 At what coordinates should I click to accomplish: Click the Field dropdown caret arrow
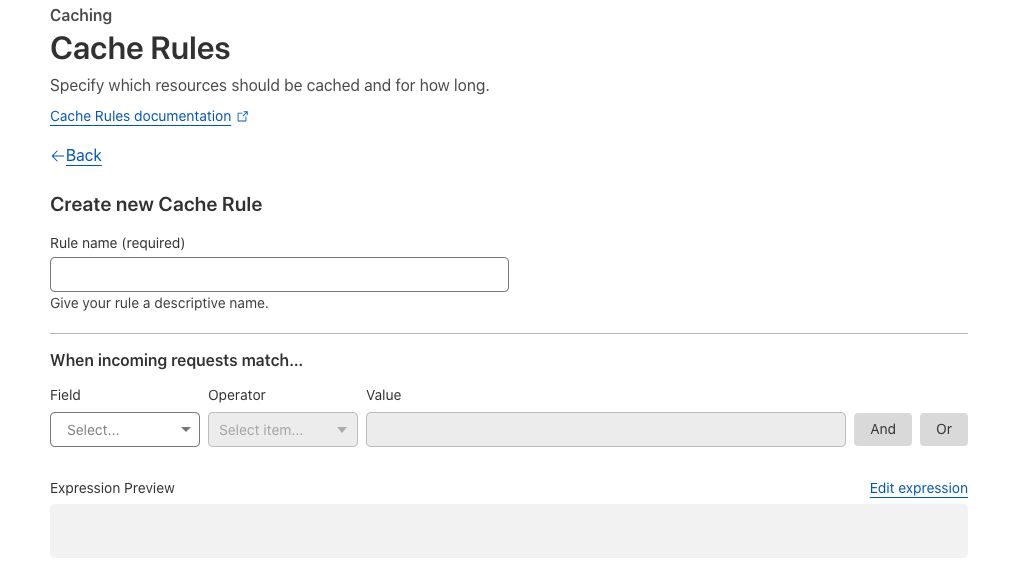point(186,430)
